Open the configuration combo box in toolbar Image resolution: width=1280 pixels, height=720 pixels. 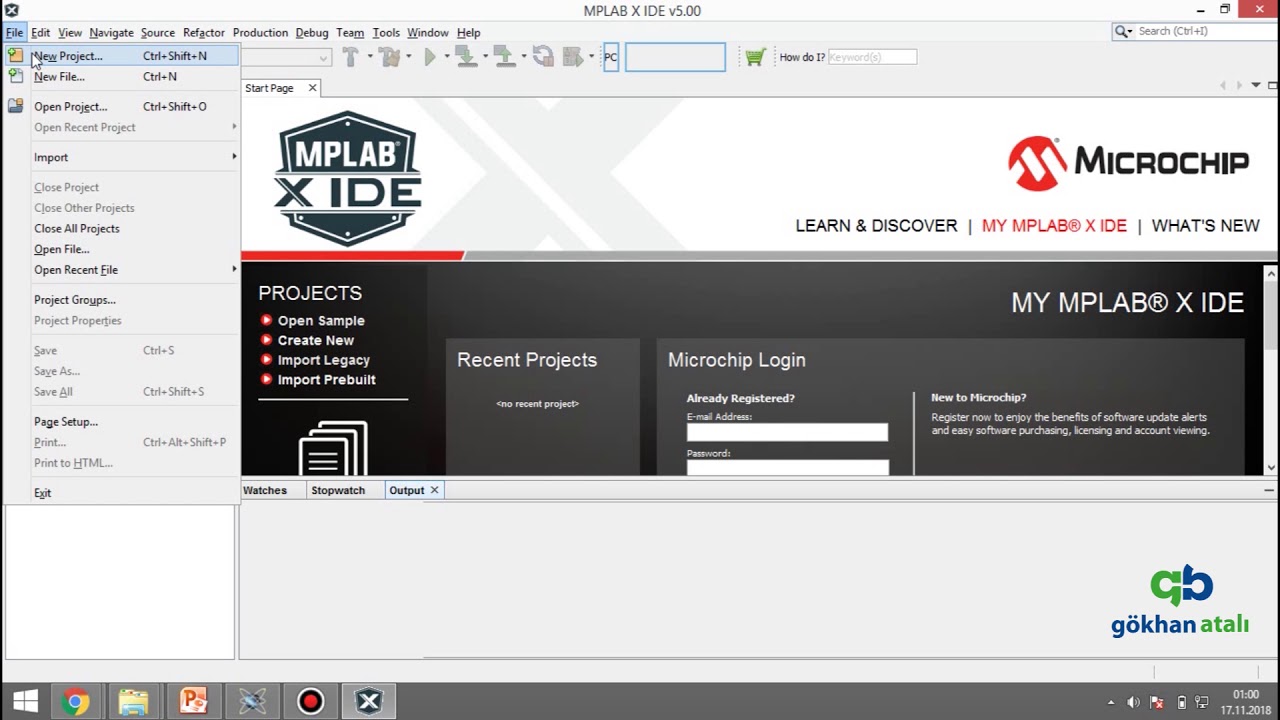287,57
